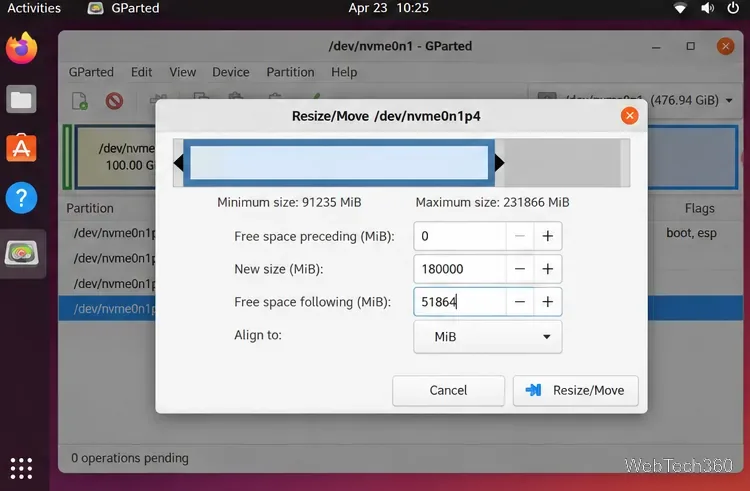Focus the Free space preceding field
Image resolution: width=750 pixels, height=491 pixels.
point(460,236)
